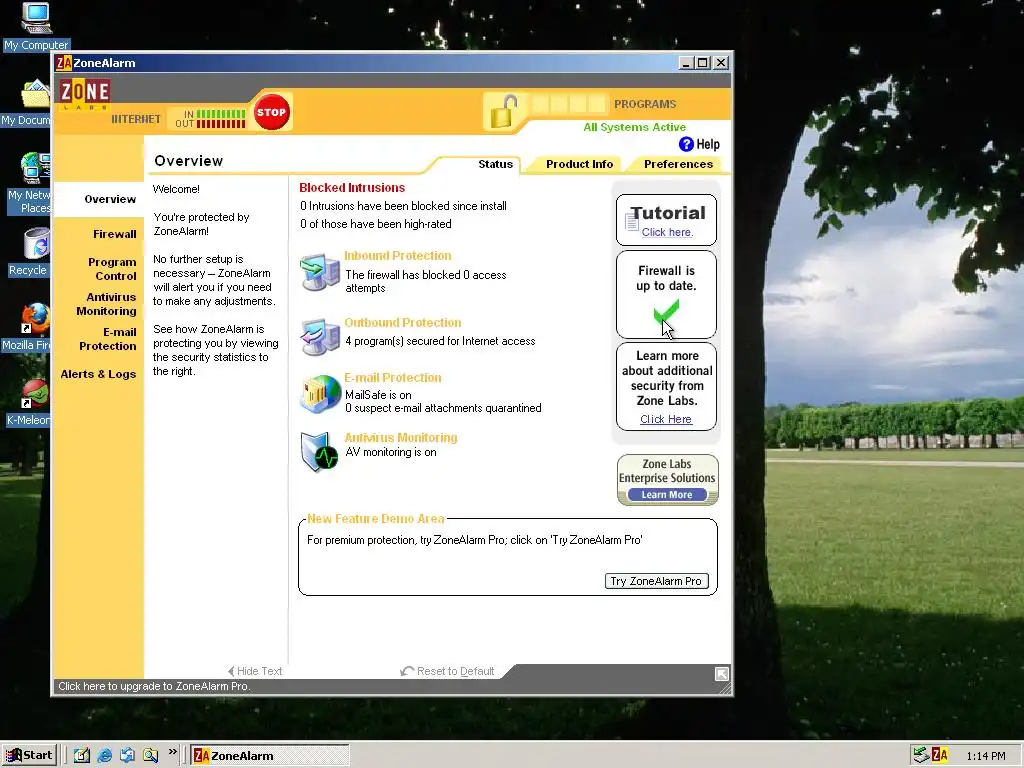
Task: Click 'Click Here' under Zone Labs security
Action: (x=665, y=419)
